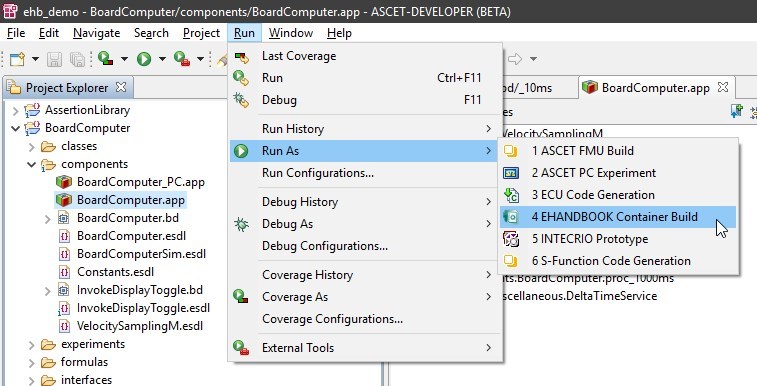The width and height of the screenshot is (757, 386).
Task: Open the Project menu
Action: (201, 33)
